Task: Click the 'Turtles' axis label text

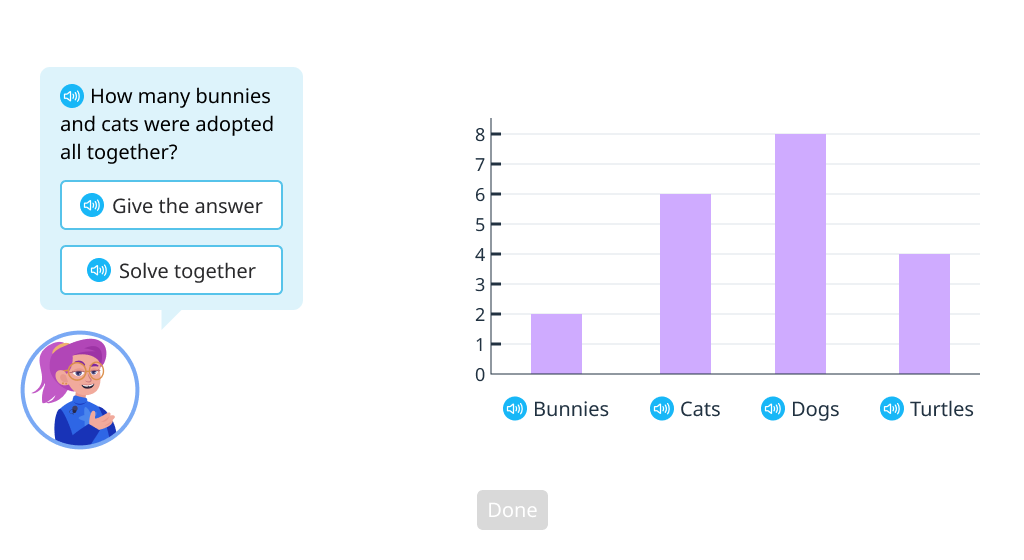Action: point(942,409)
